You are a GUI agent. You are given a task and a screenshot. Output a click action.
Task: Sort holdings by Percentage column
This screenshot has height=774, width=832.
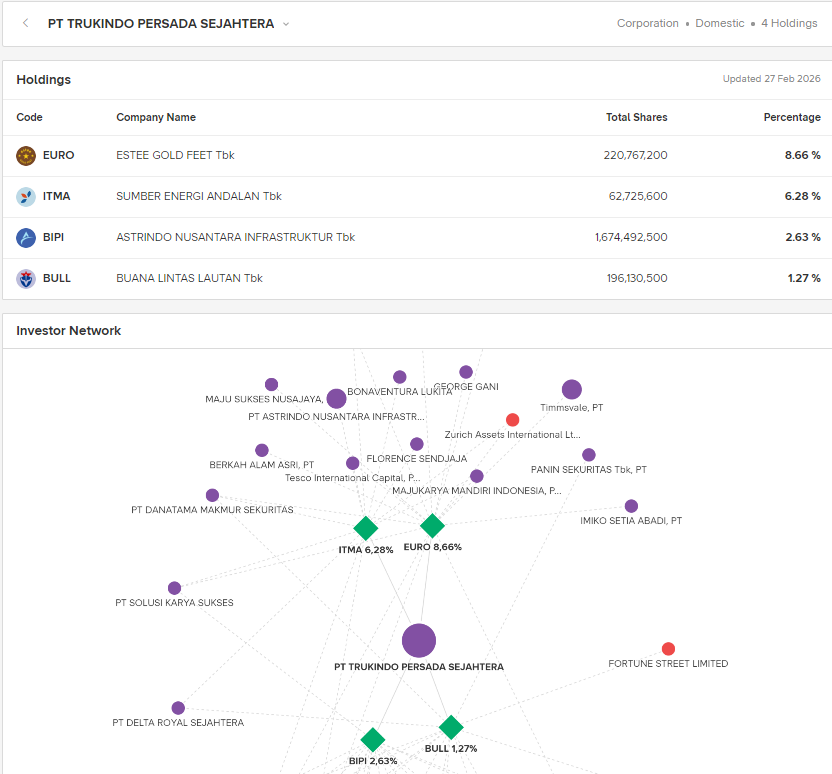pos(791,118)
